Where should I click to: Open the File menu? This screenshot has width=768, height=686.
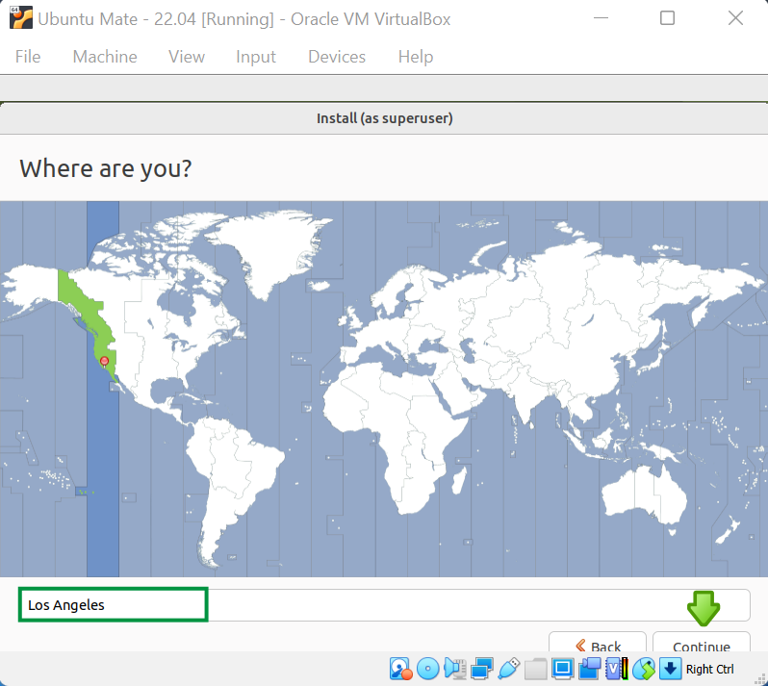pyautogui.click(x=27, y=57)
